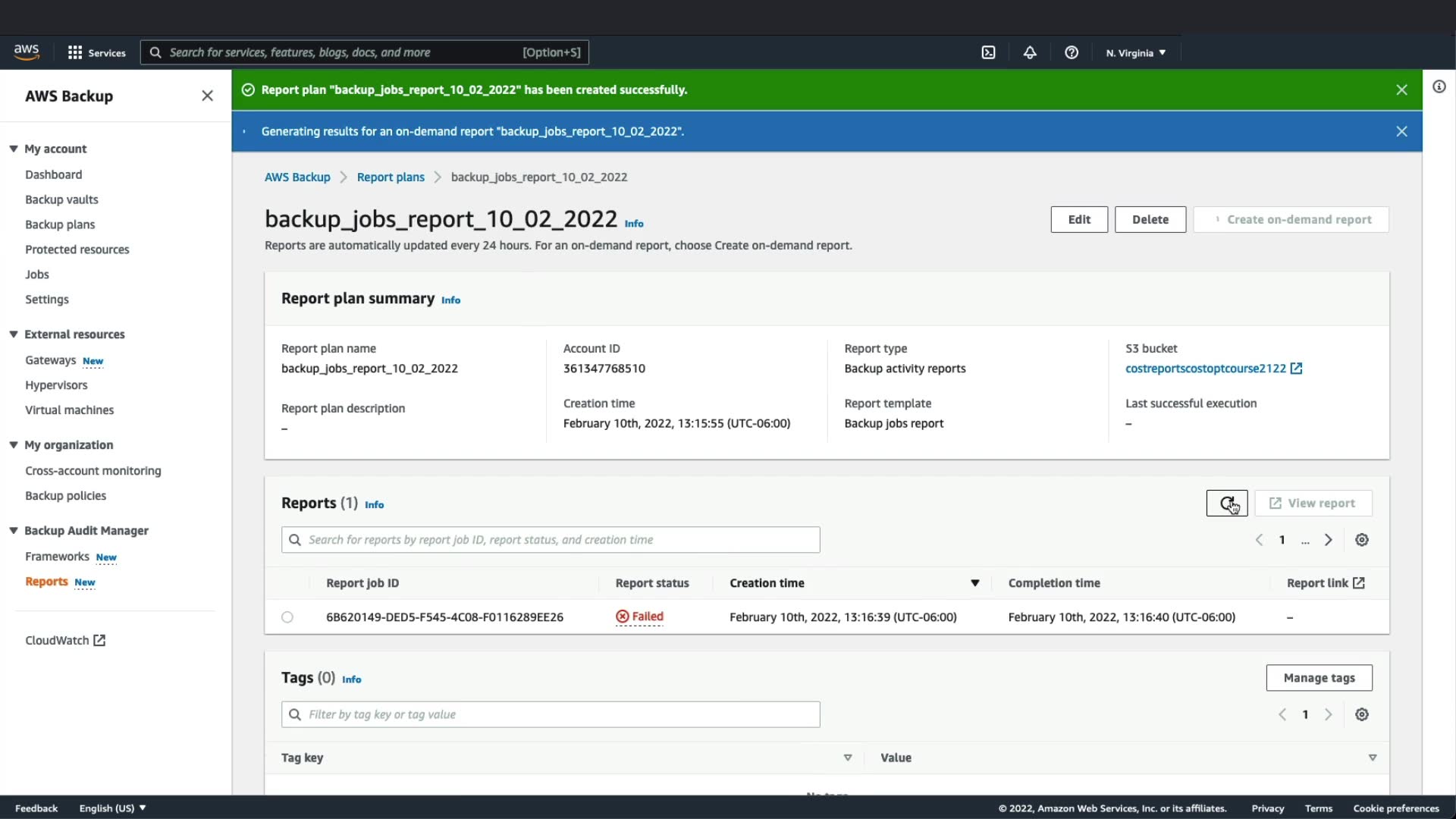1456x819 pixels.
Task: Click the reports search field
Action: (551, 540)
